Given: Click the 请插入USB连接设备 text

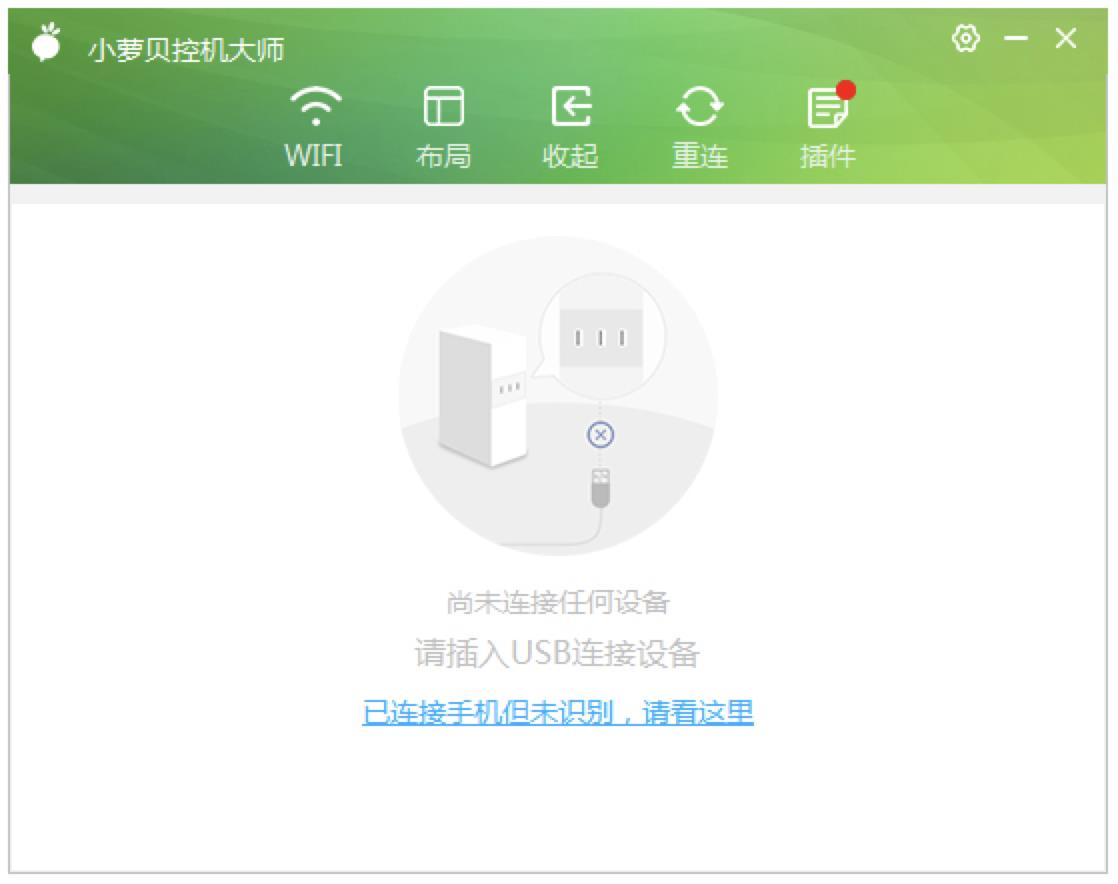Looking at the screenshot, I should point(557,653).
